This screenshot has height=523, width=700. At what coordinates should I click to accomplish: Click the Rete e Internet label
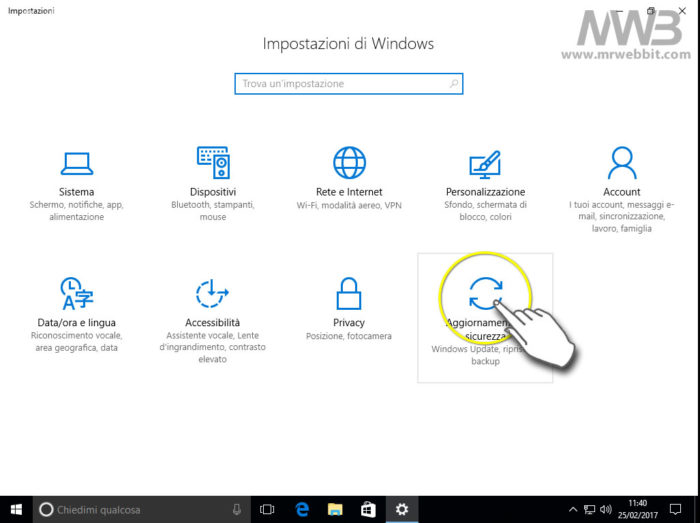(x=349, y=192)
